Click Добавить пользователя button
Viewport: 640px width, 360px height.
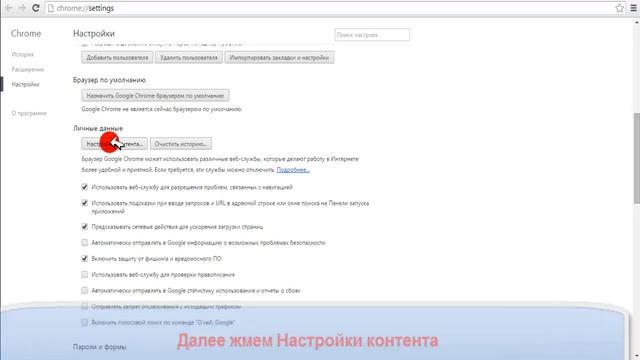(x=117, y=58)
